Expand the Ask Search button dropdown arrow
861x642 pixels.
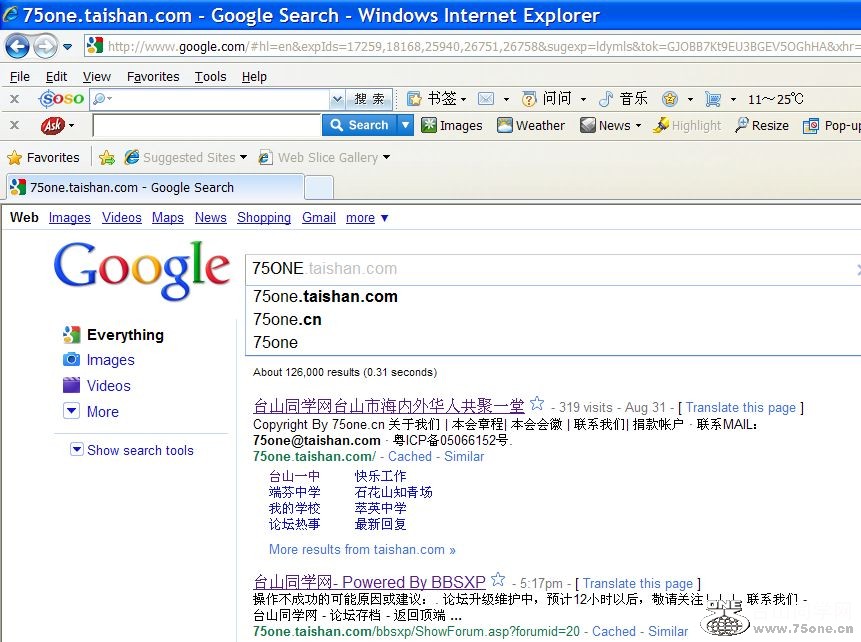405,126
